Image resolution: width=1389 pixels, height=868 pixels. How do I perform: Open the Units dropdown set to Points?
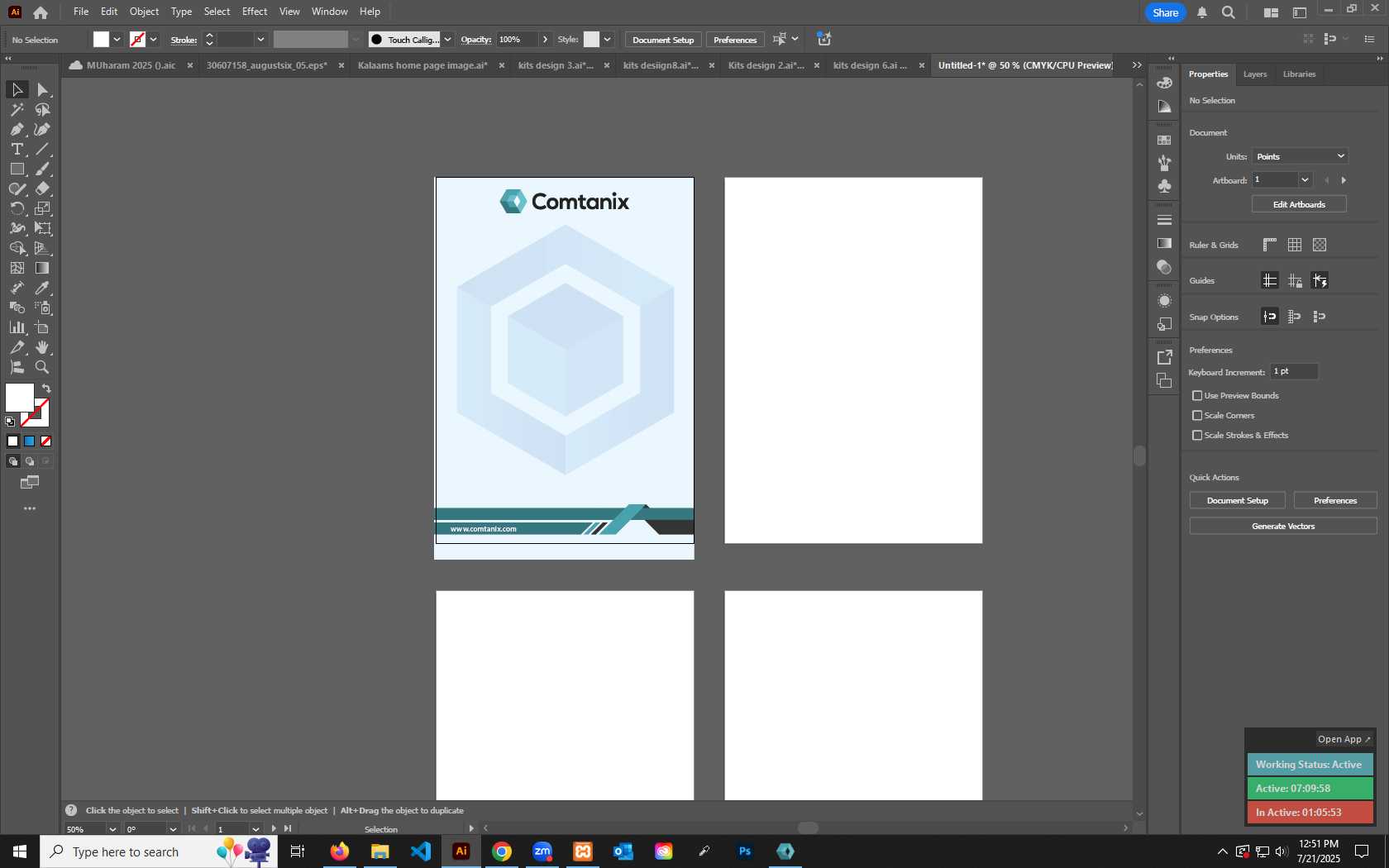[x=1300, y=156]
